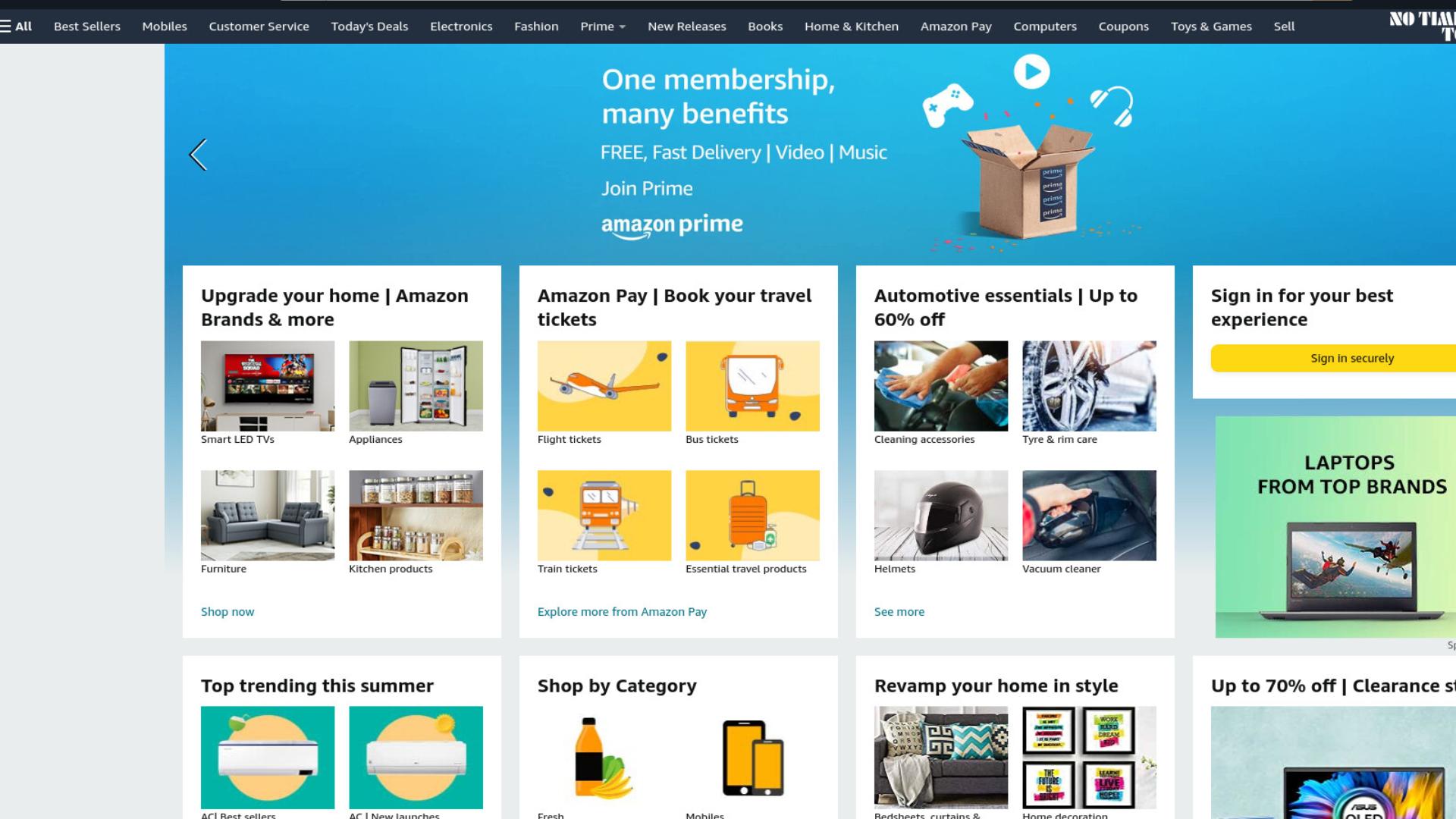Click the Flight tickets airplane icon
This screenshot has height=819, width=1456.
(x=604, y=386)
